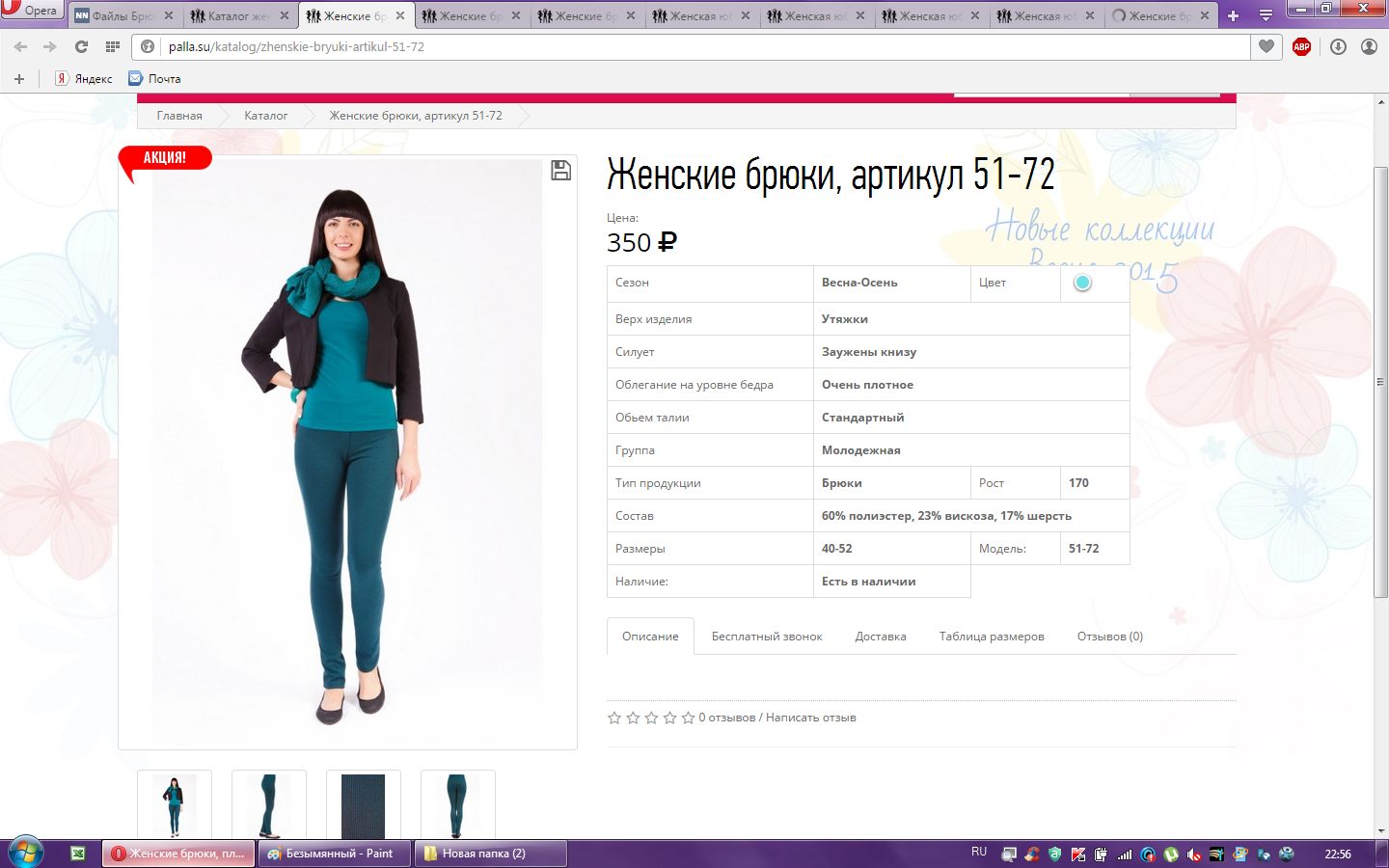Click the save icon on product image

click(560, 171)
